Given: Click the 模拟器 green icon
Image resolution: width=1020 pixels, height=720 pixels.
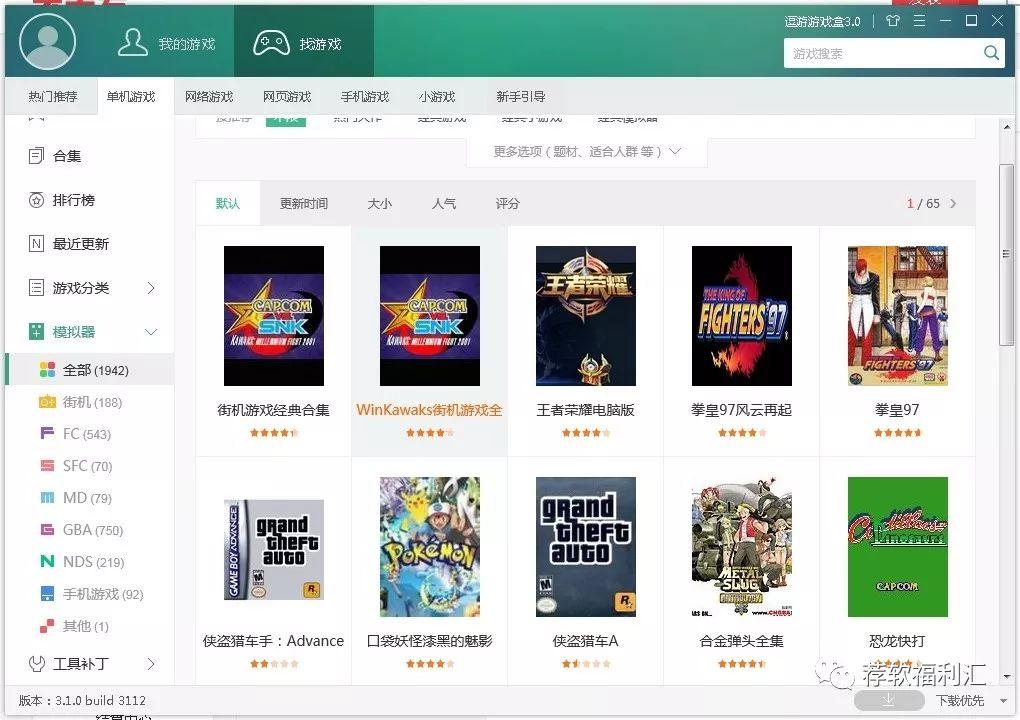Looking at the screenshot, I should click(36, 332).
